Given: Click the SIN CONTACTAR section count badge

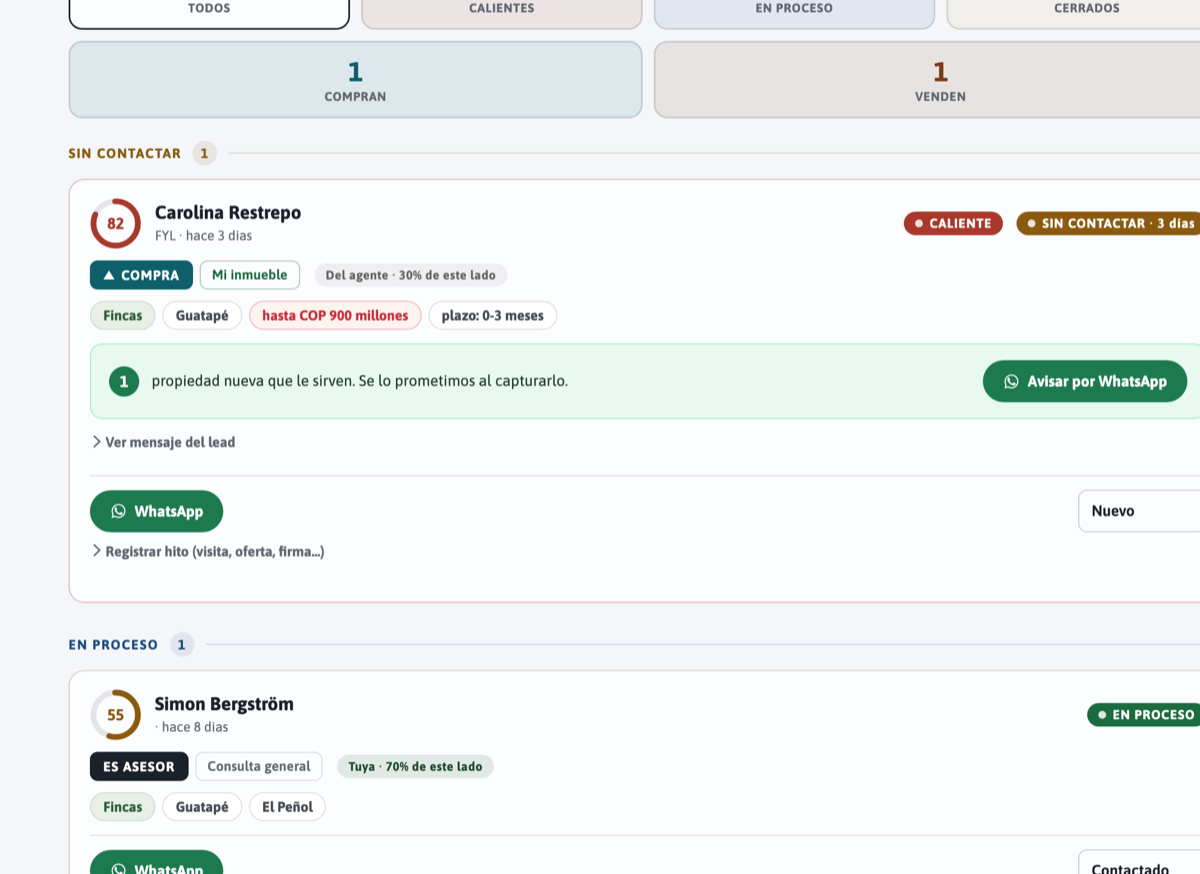Looking at the screenshot, I should pos(204,153).
